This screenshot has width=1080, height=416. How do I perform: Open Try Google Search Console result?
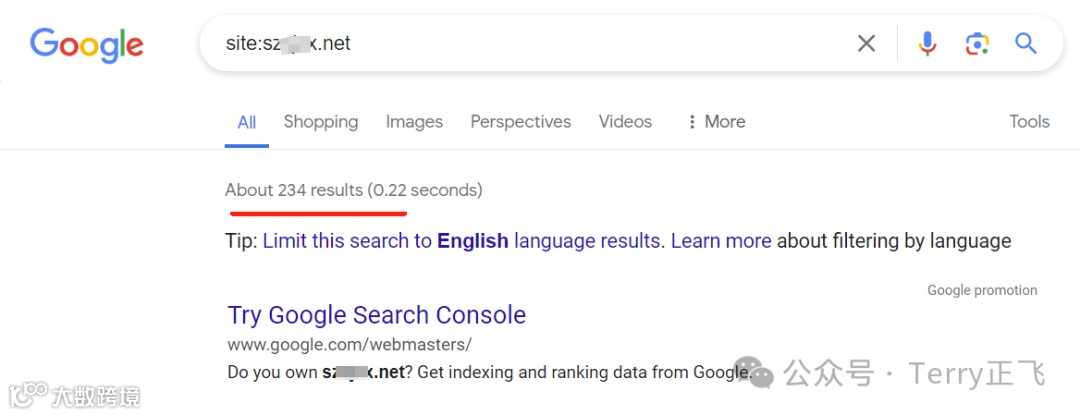(x=376, y=315)
